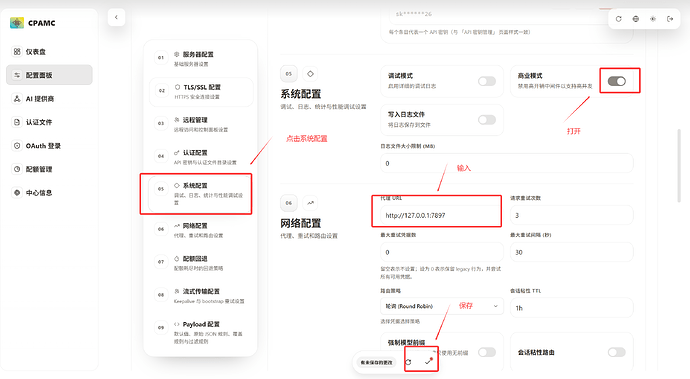Click the logout icon

[670, 19]
